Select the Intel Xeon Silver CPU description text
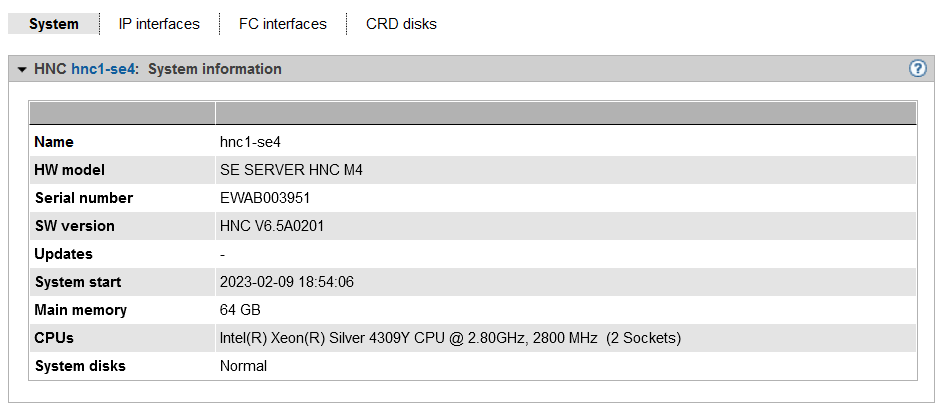 pos(450,338)
